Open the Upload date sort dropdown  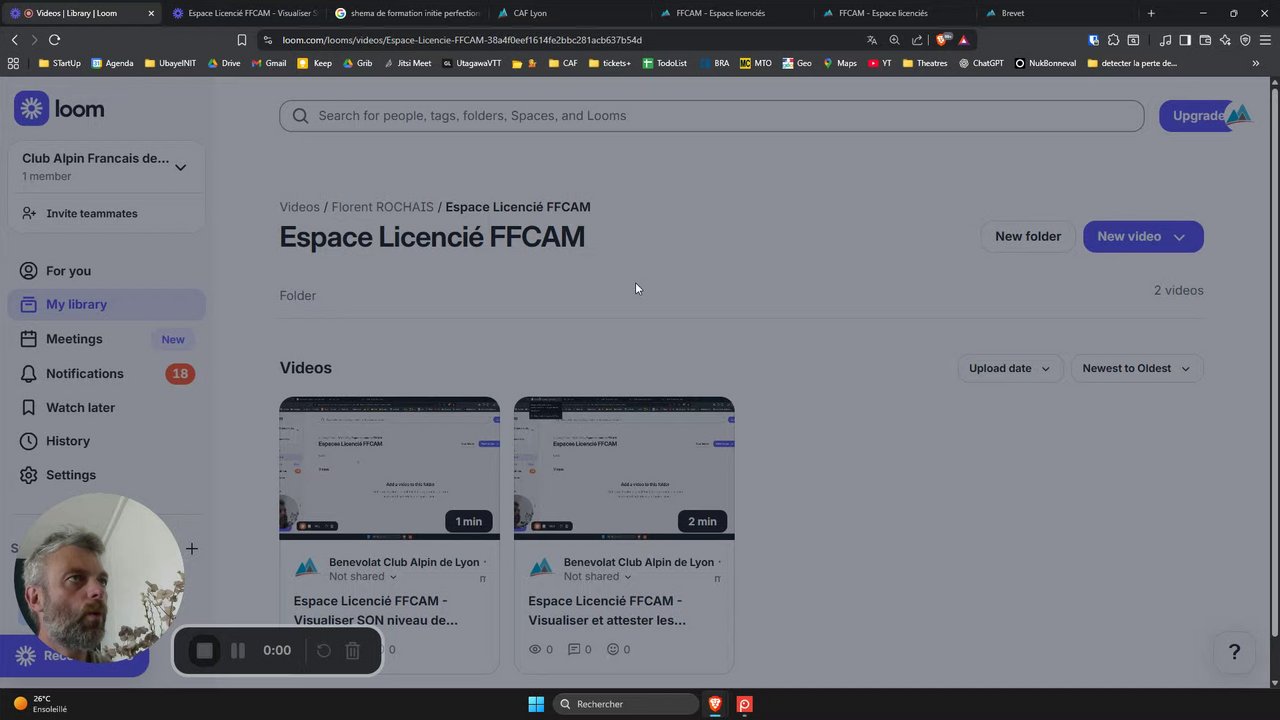click(x=1009, y=368)
